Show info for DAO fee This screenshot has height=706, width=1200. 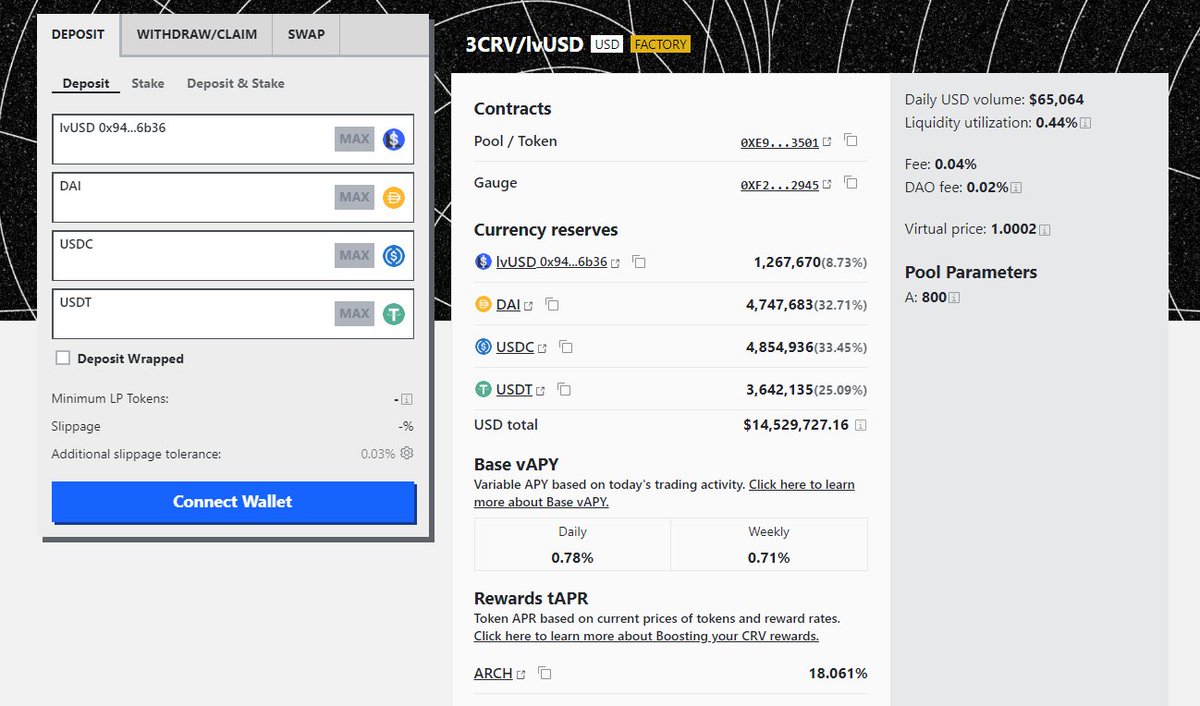point(1016,187)
